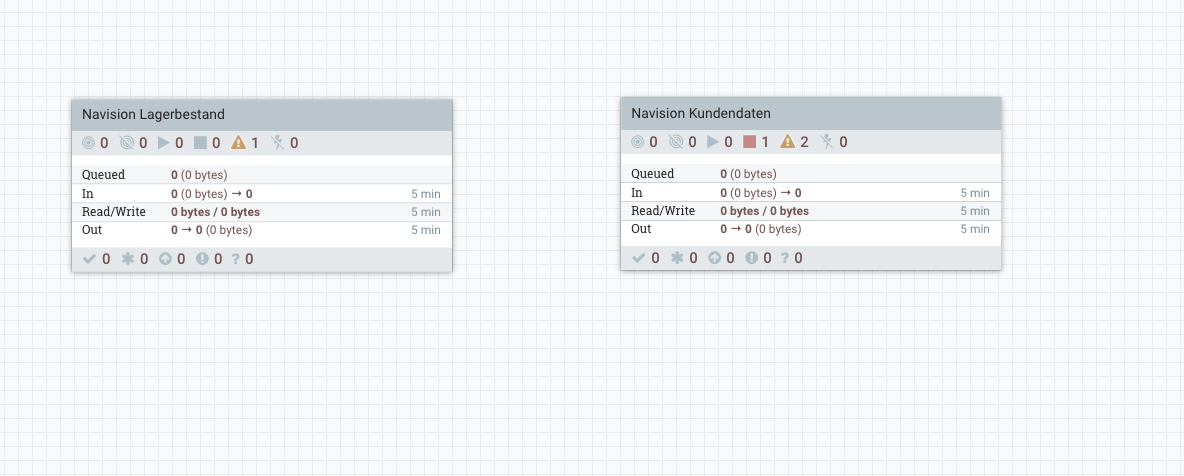Click the invalid warning icon in Navision Kundendaten
1184x476 pixels.
pyautogui.click(x=787, y=142)
